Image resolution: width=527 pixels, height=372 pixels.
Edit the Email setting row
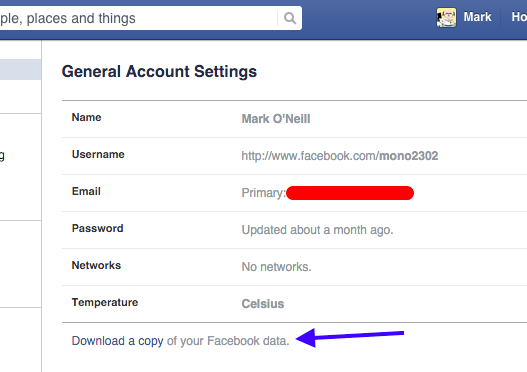coord(294,193)
